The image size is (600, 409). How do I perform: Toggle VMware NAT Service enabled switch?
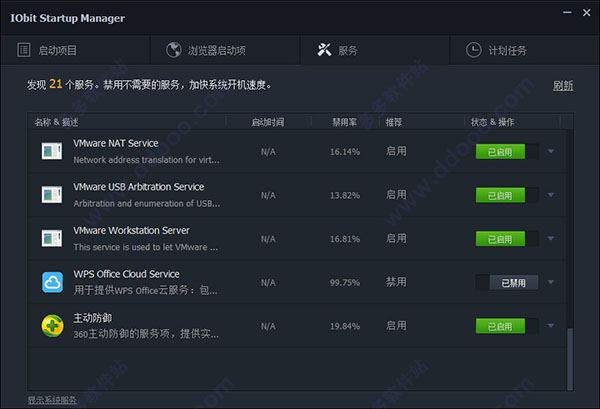(x=507, y=152)
